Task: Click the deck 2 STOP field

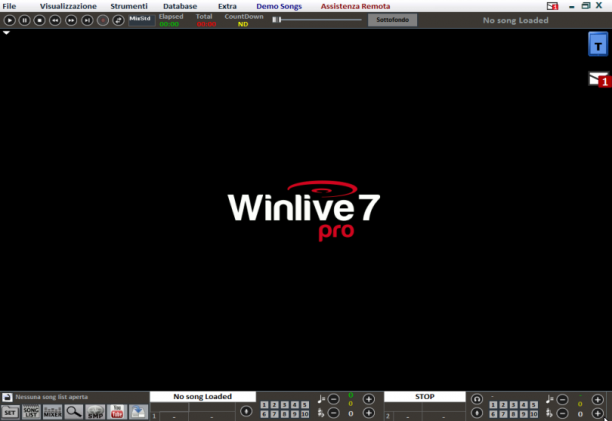Action: coord(425,396)
